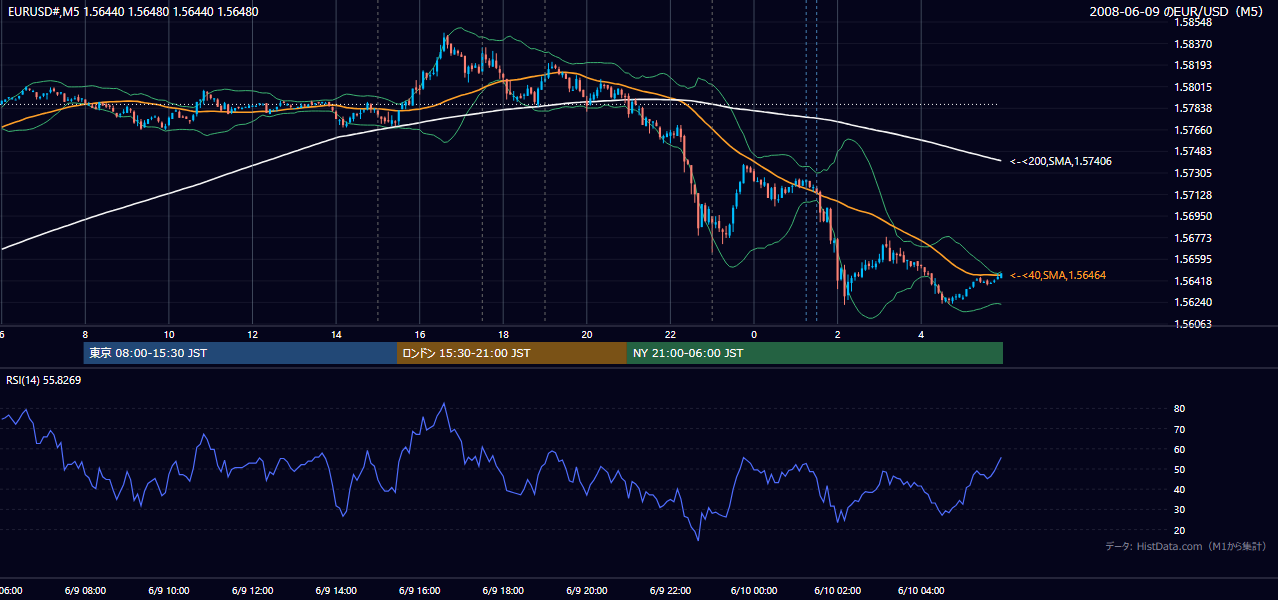The image size is (1278, 600).
Task: Click the RSI level 50 label
Action: pos(1180,469)
